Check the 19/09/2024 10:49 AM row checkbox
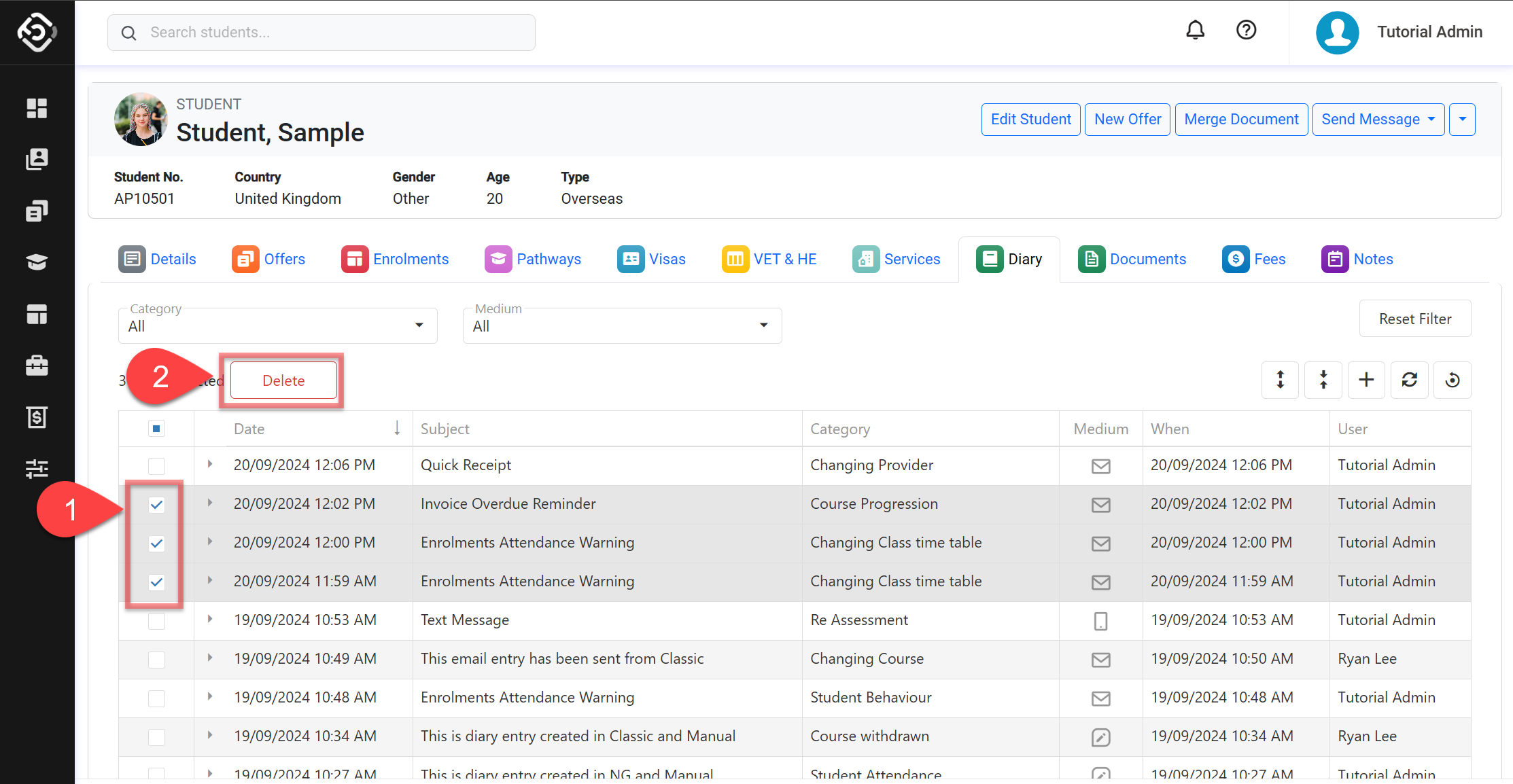Viewport: 1513px width, 784px height. pyautogui.click(x=156, y=660)
